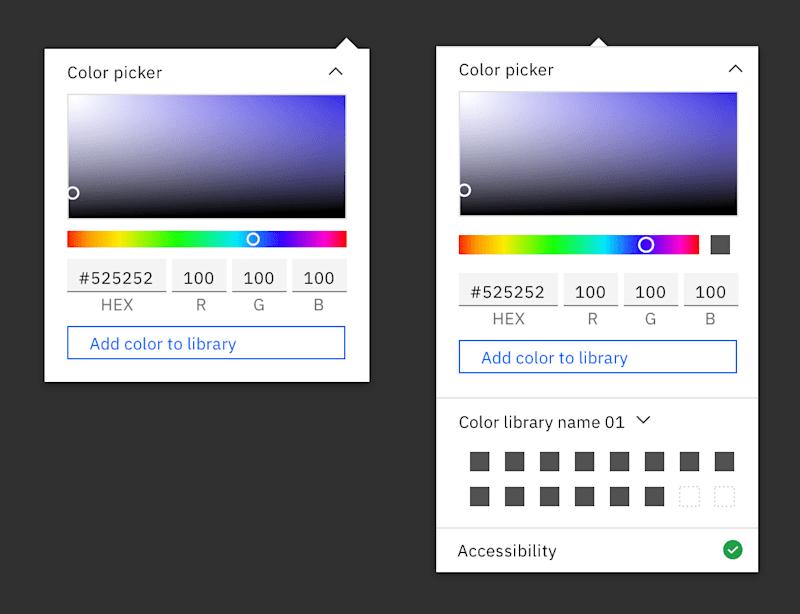Select third swatch in second library row
Image resolution: width=800 pixels, height=614 pixels.
coord(549,496)
